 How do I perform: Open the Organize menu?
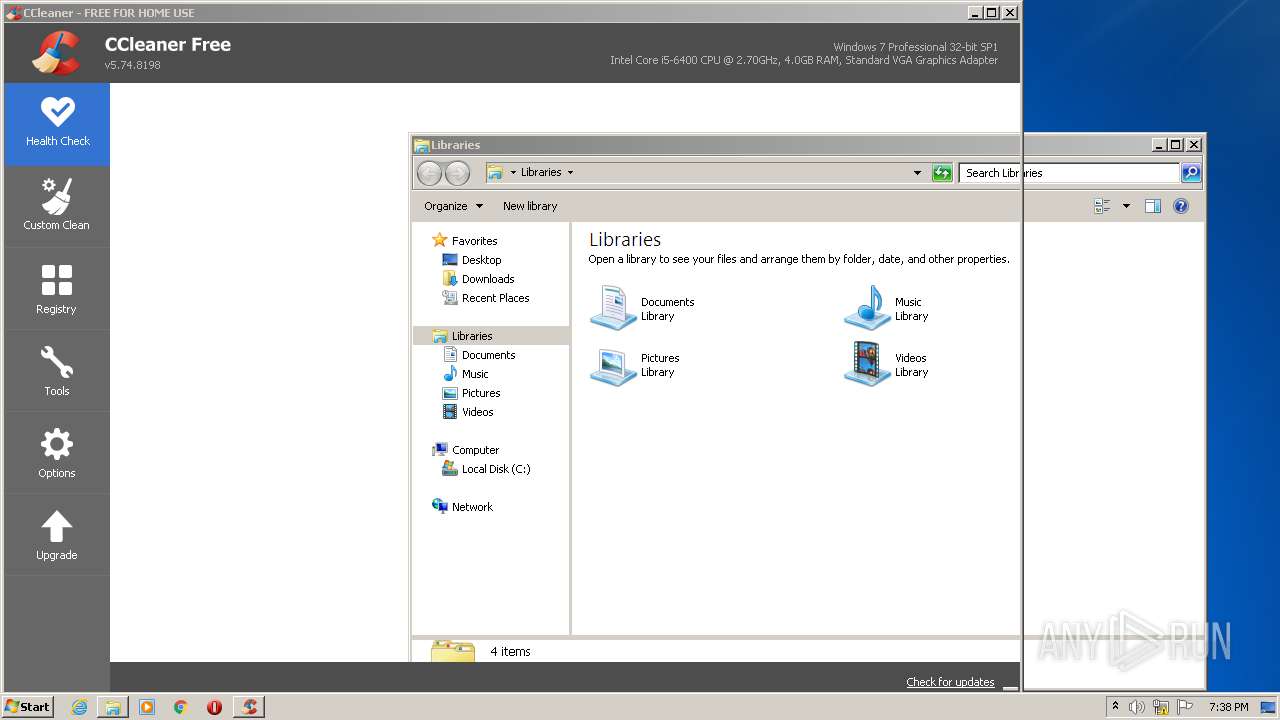453,206
